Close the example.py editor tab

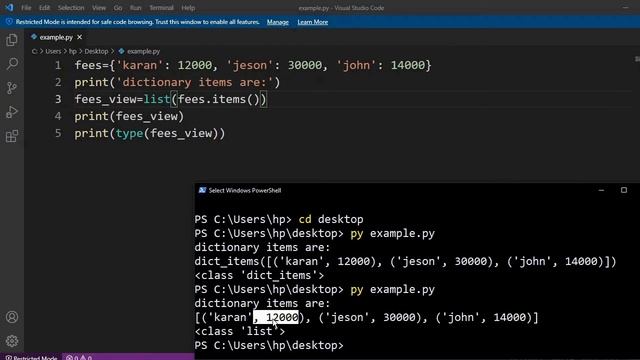point(80,37)
